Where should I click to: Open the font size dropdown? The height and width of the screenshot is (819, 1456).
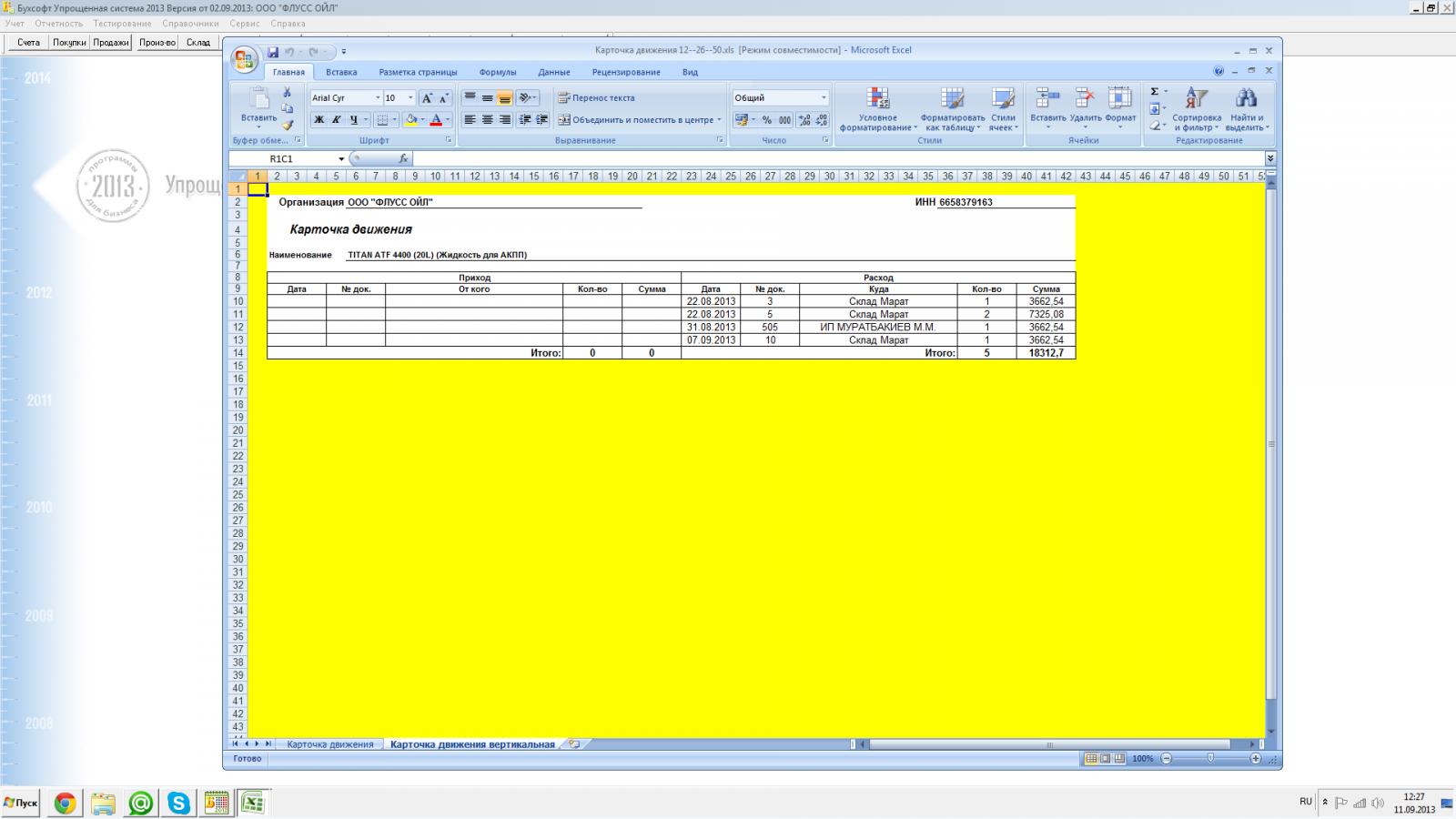click(x=410, y=98)
